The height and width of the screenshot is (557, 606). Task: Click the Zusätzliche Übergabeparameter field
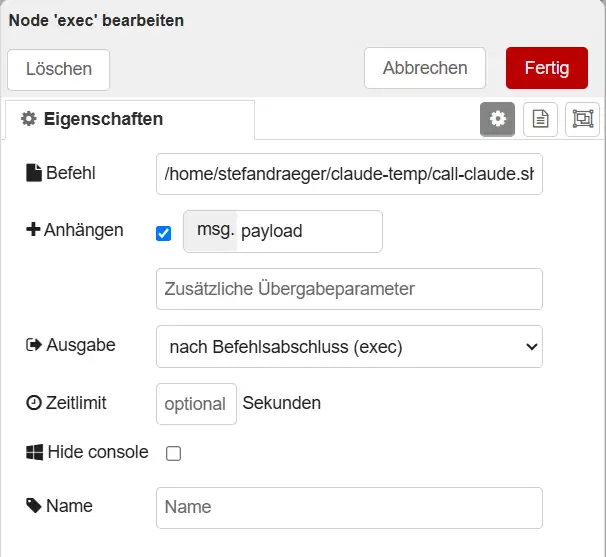click(349, 289)
